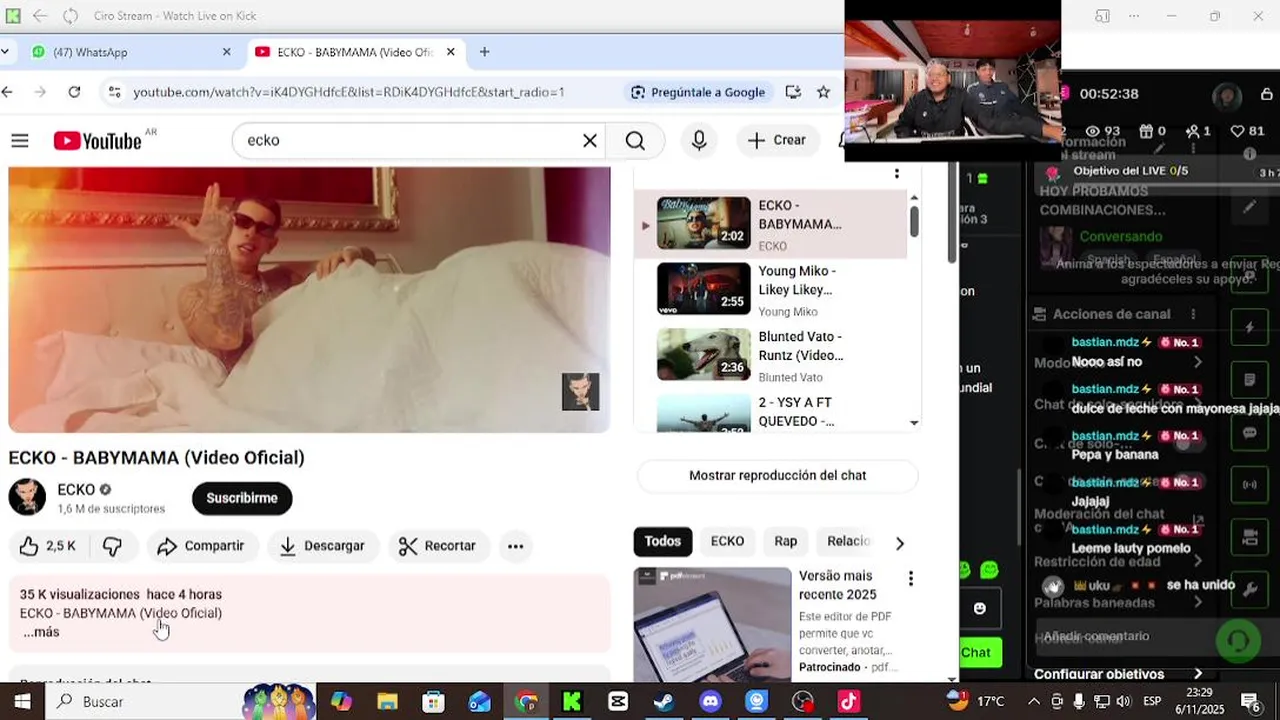Open TikTok from the taskbar
Screen dimensions: 1280x720
(x=849, y=702)
